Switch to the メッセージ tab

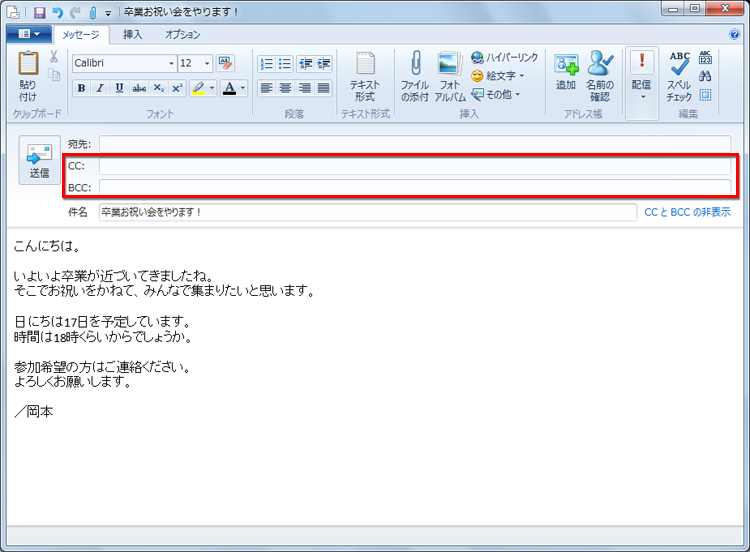click(x=81, y=34)
